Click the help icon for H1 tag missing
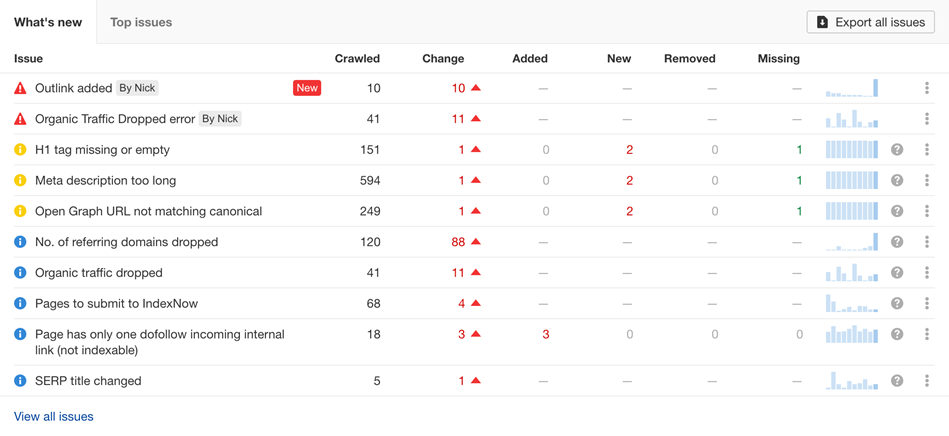The image size is (949, 436). point(897,150)
